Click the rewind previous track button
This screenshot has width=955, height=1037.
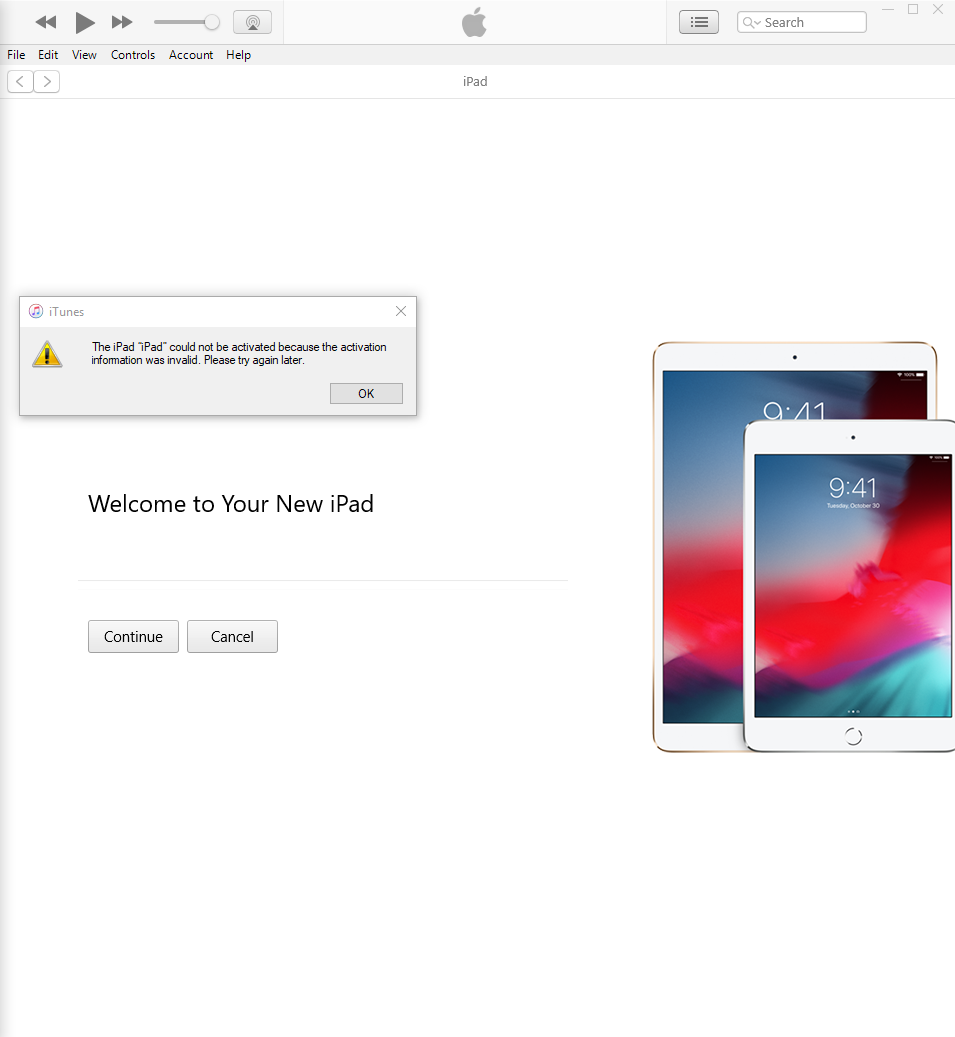point(46,22)
